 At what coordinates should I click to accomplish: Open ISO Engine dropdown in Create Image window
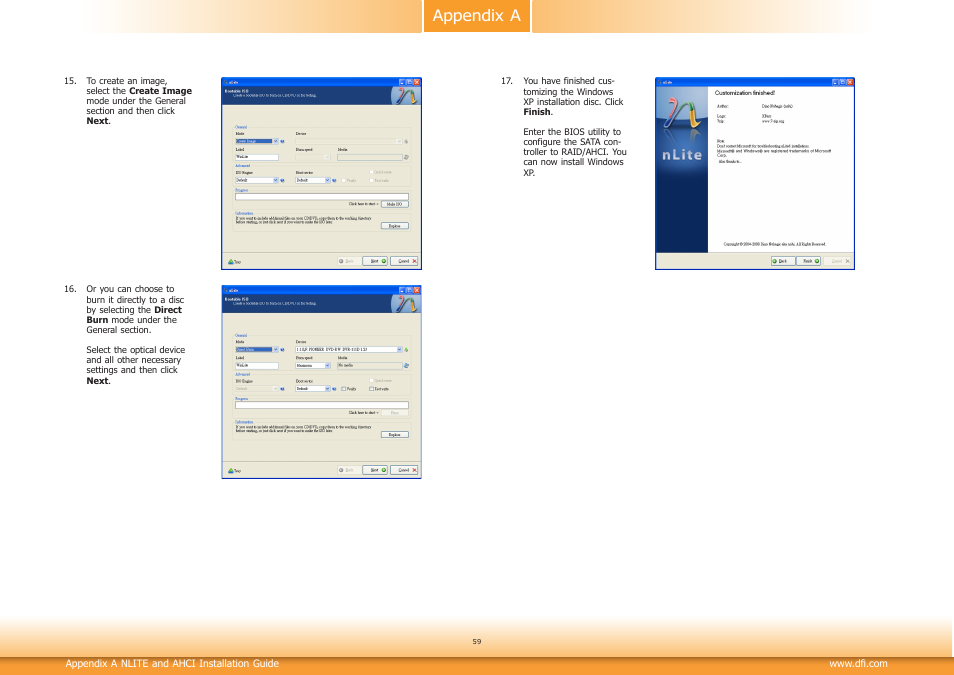coord(257,180)
